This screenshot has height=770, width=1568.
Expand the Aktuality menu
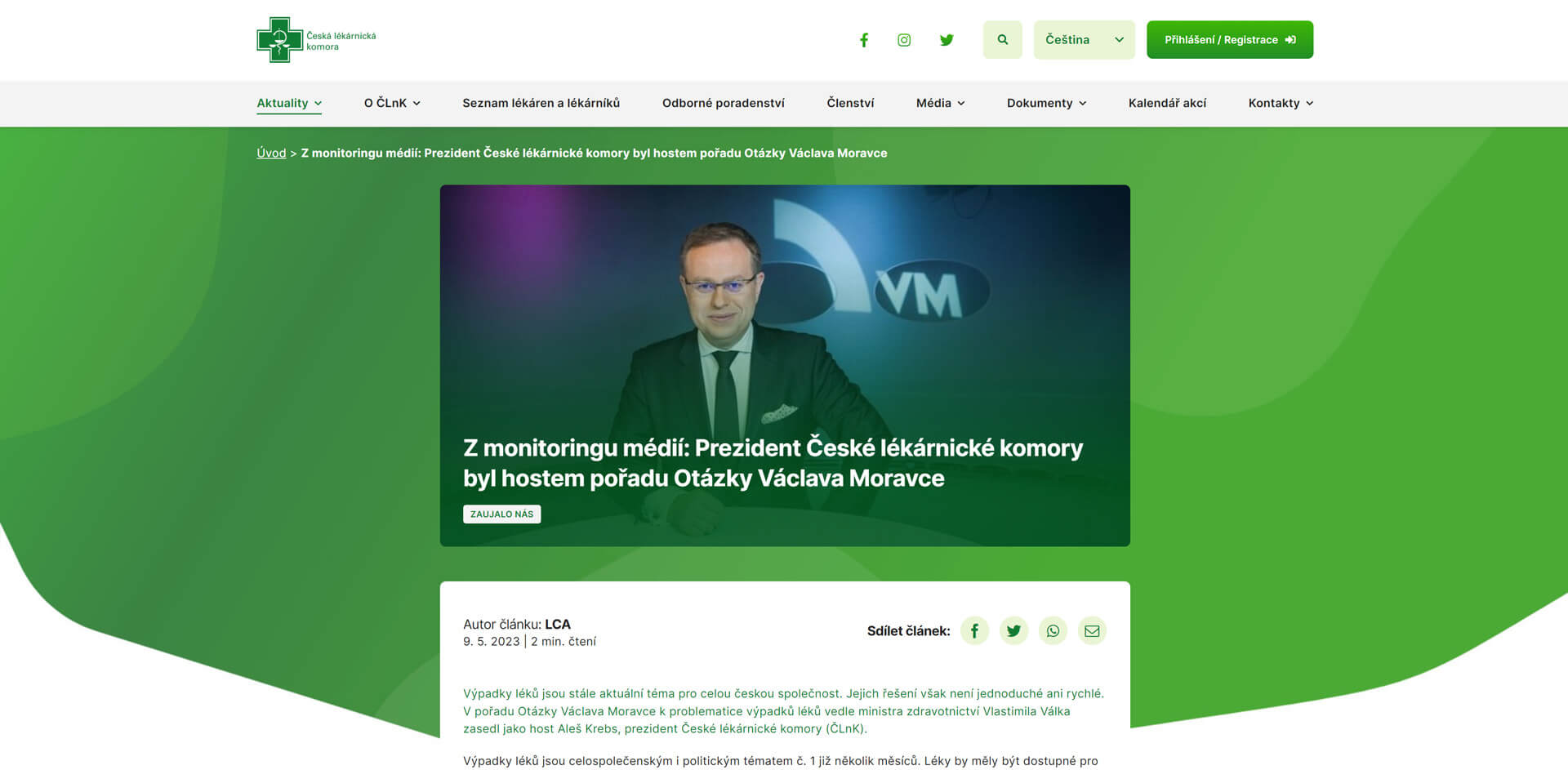[x=289, y=103]
